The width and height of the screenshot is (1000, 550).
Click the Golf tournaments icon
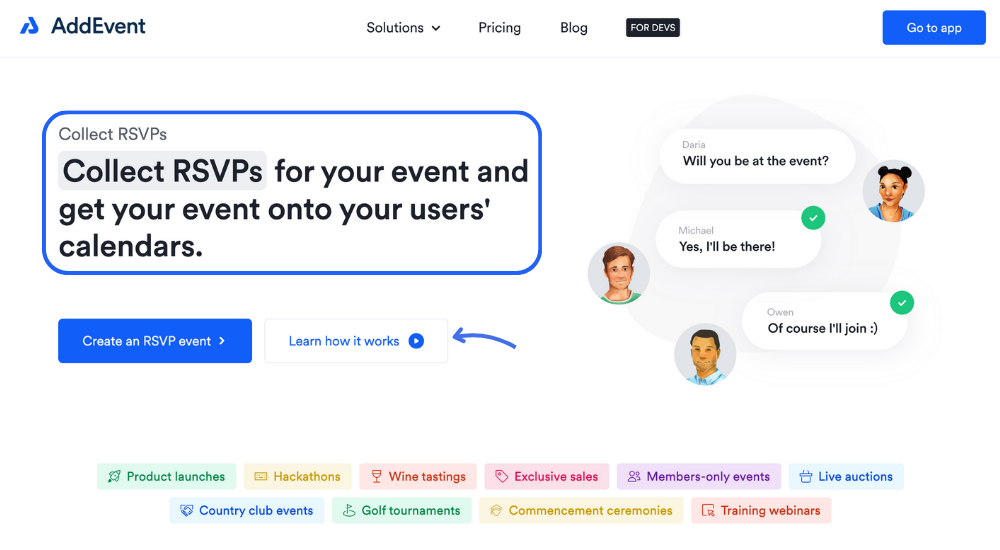click(349, 511)
